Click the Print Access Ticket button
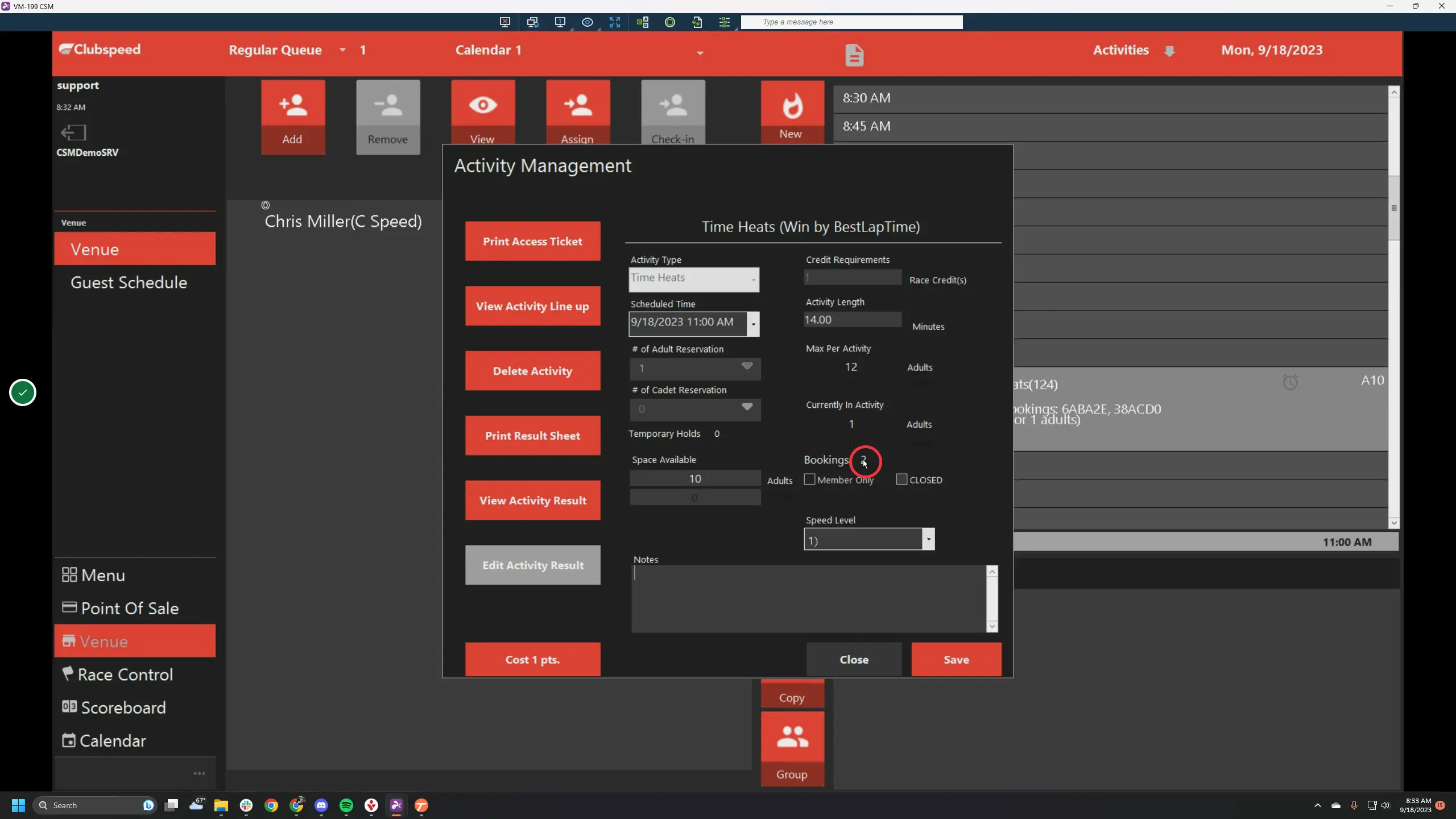Screen dimensions: 1456x819 pos(532,241)
